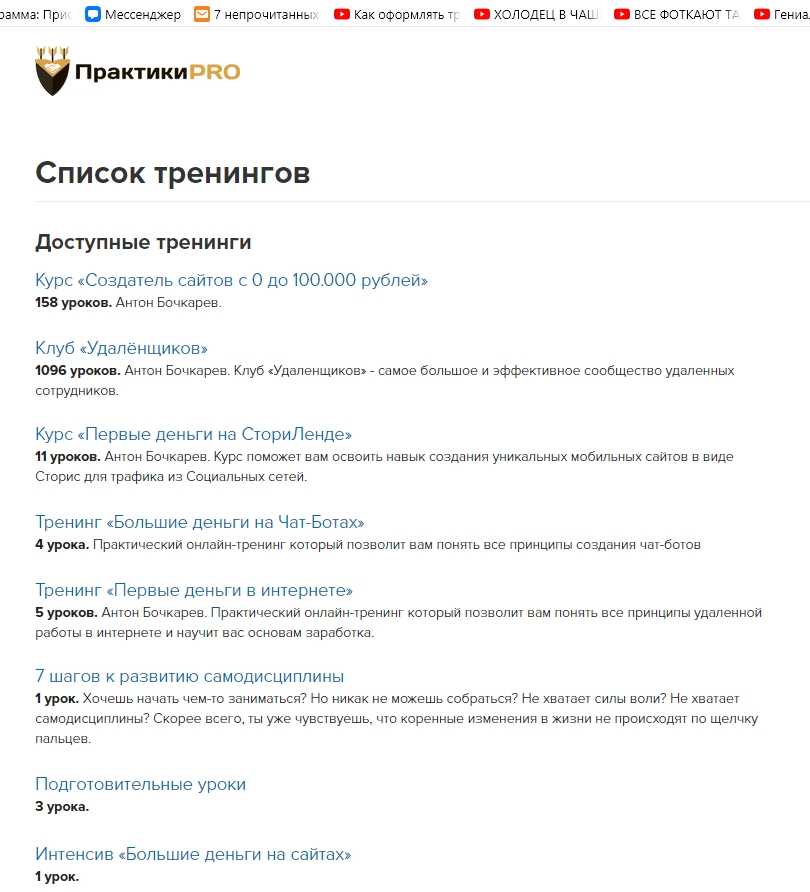Open intensive «Большие деньги на сайтах»
The height and width of the screenshot is (892, 810).
193,854
